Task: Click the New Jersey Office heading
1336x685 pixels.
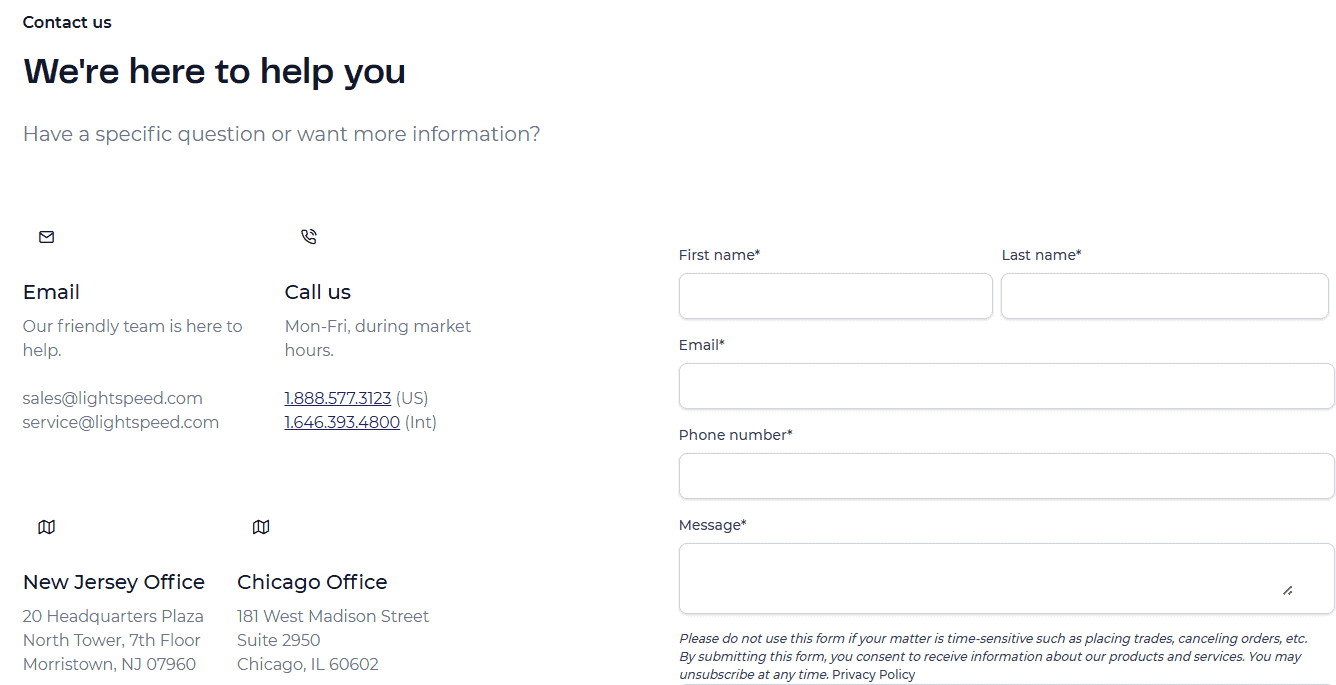Action: (114, 582)
